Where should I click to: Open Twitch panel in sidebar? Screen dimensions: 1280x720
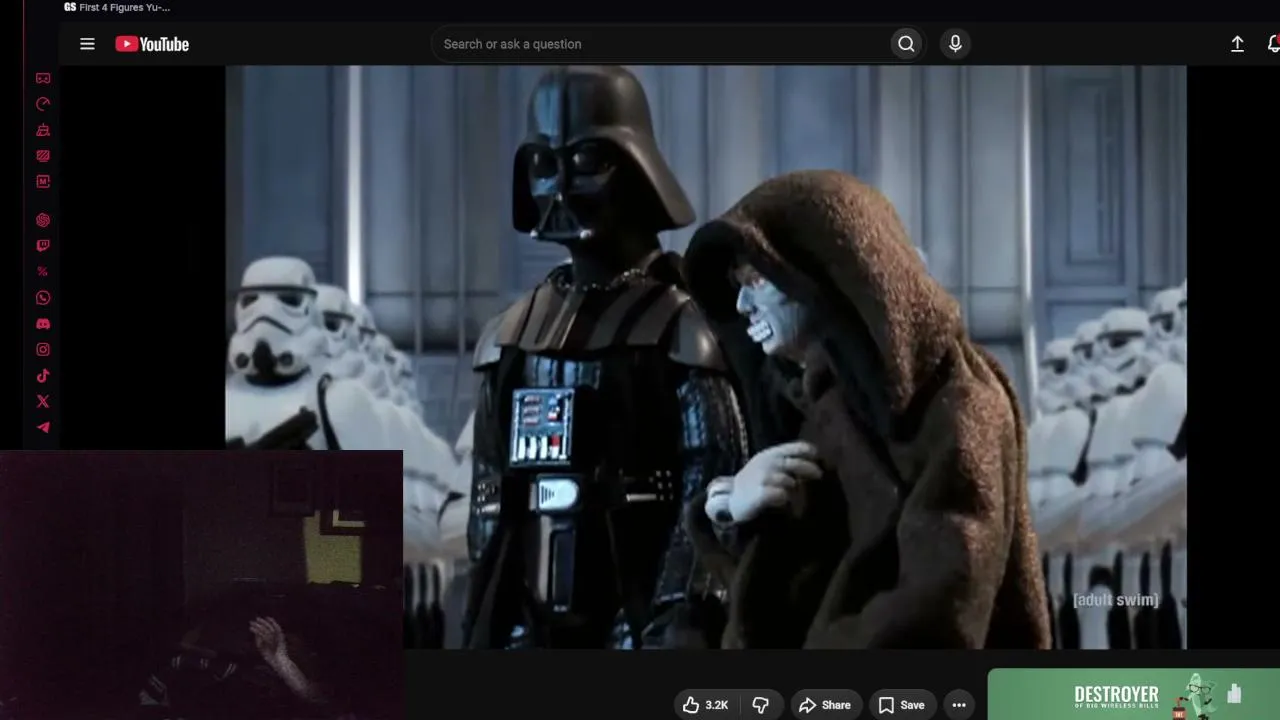coord(43,246)
